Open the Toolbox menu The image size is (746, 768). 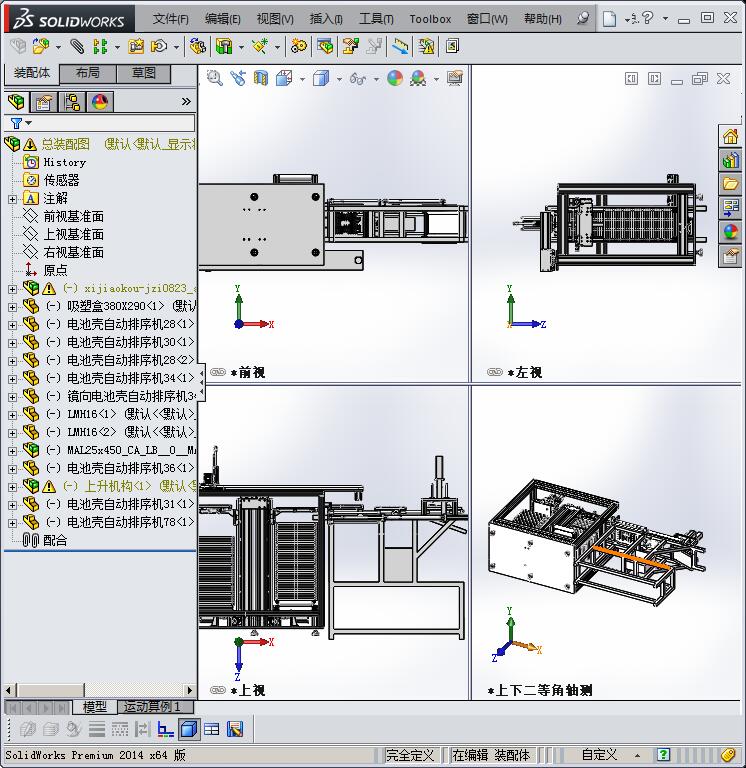click(430, 19)
